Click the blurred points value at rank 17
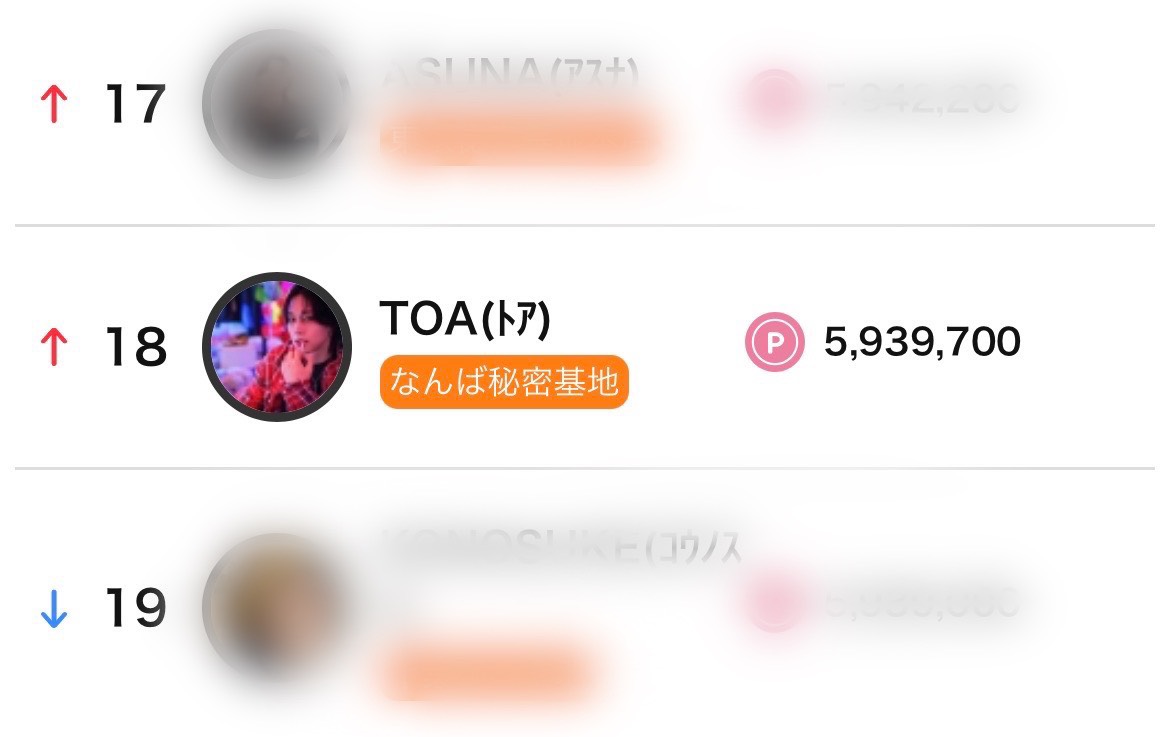Viewport: 1170px width, 737px height. click(x=922, y=98)
